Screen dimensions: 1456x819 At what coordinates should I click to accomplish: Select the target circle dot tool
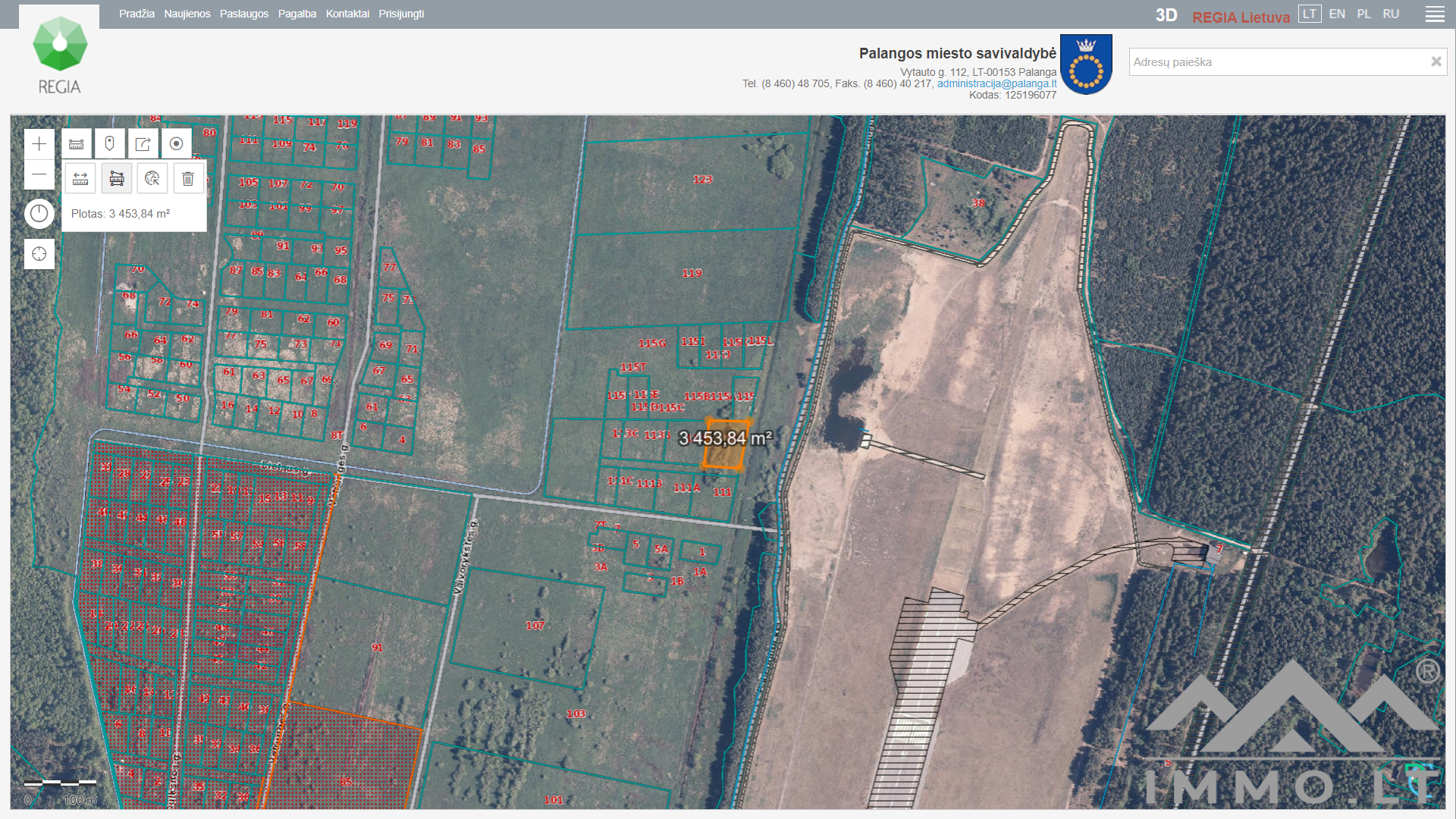[x=177, y=143]
